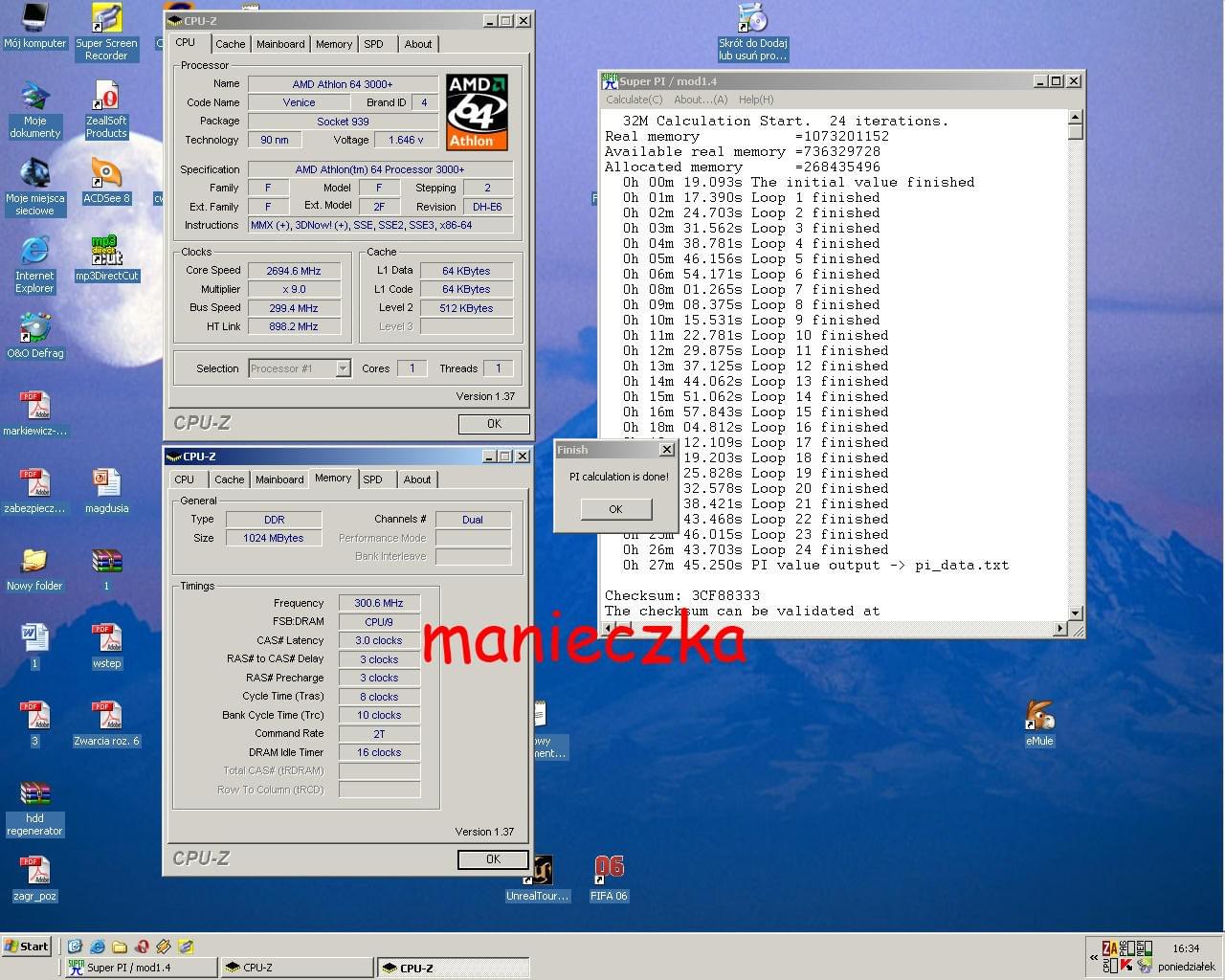Select the magdusia PowerPoint file icon

106,492
